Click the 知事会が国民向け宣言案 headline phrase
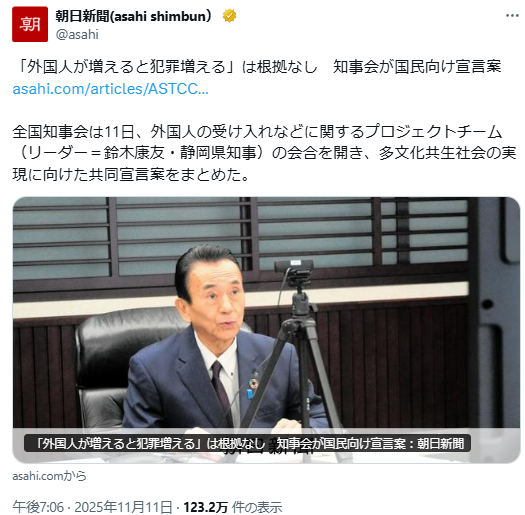 [417, 67]
